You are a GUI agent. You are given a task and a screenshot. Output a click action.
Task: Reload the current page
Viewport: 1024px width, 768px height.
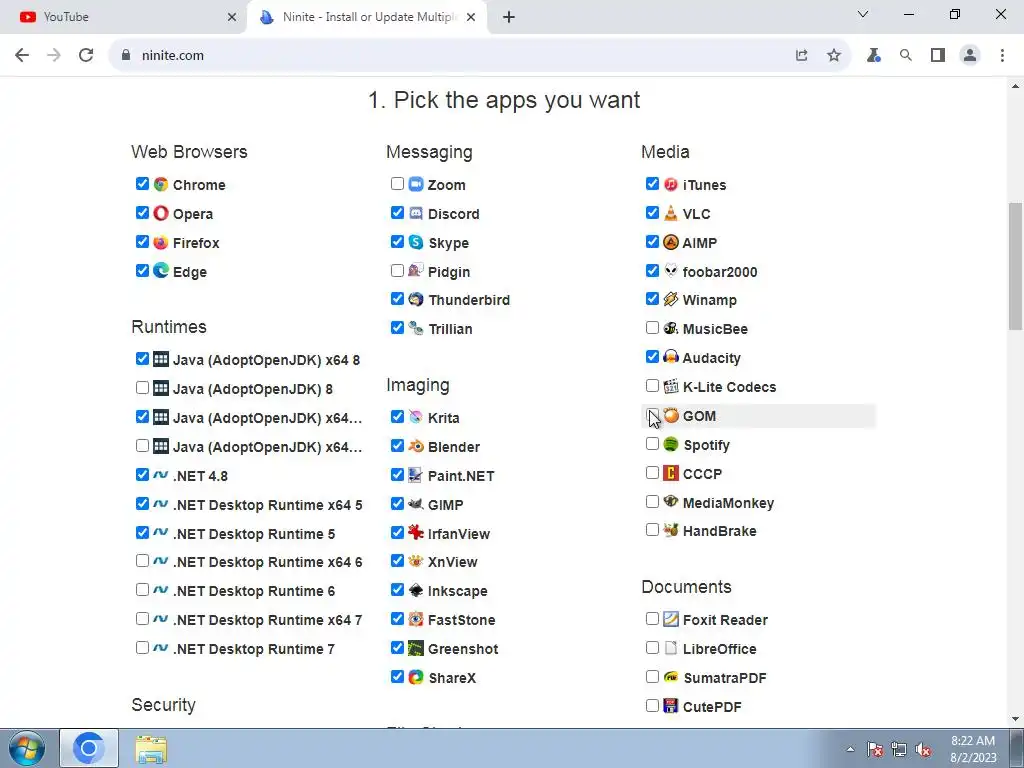86,56
